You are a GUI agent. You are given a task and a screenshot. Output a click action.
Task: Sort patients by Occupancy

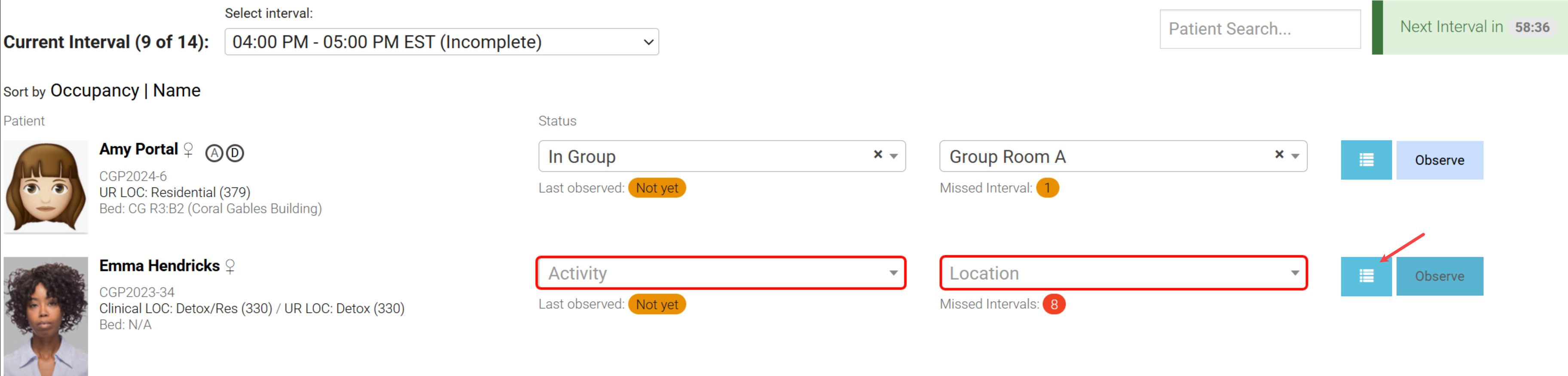95,91
